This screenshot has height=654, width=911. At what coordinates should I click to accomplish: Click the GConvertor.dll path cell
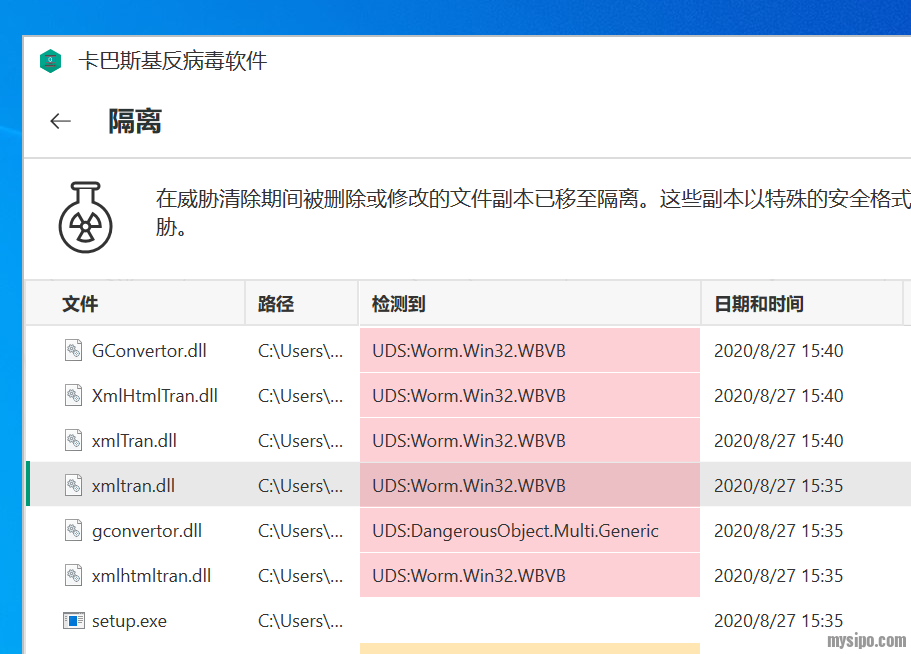300,351
